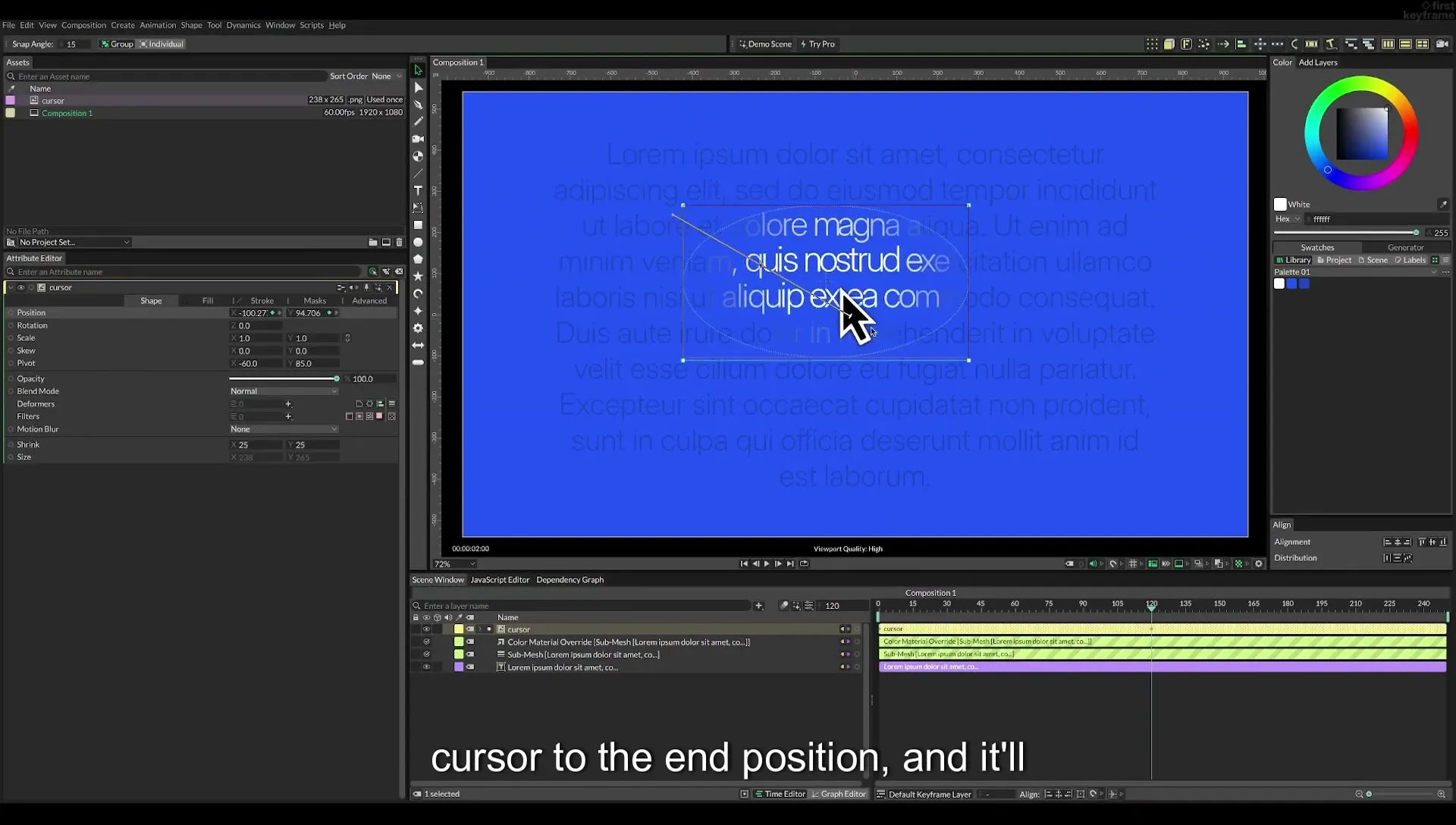Screen dimensions: 1456x825
Task: Click the Try Pro button
Action: tap(817, 44)
